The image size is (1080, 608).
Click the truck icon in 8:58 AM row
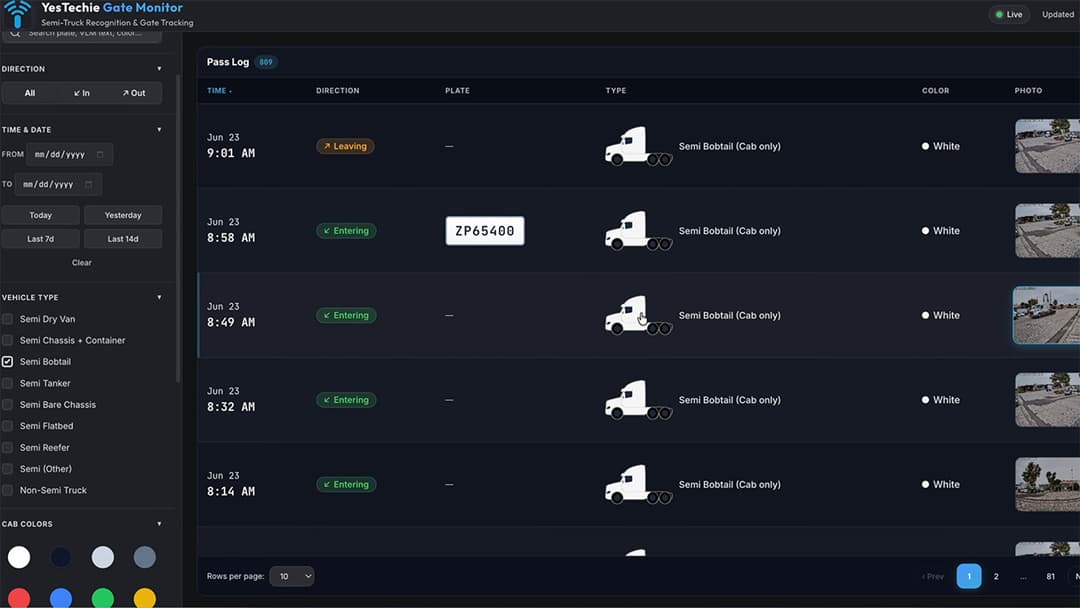point(638,231)
